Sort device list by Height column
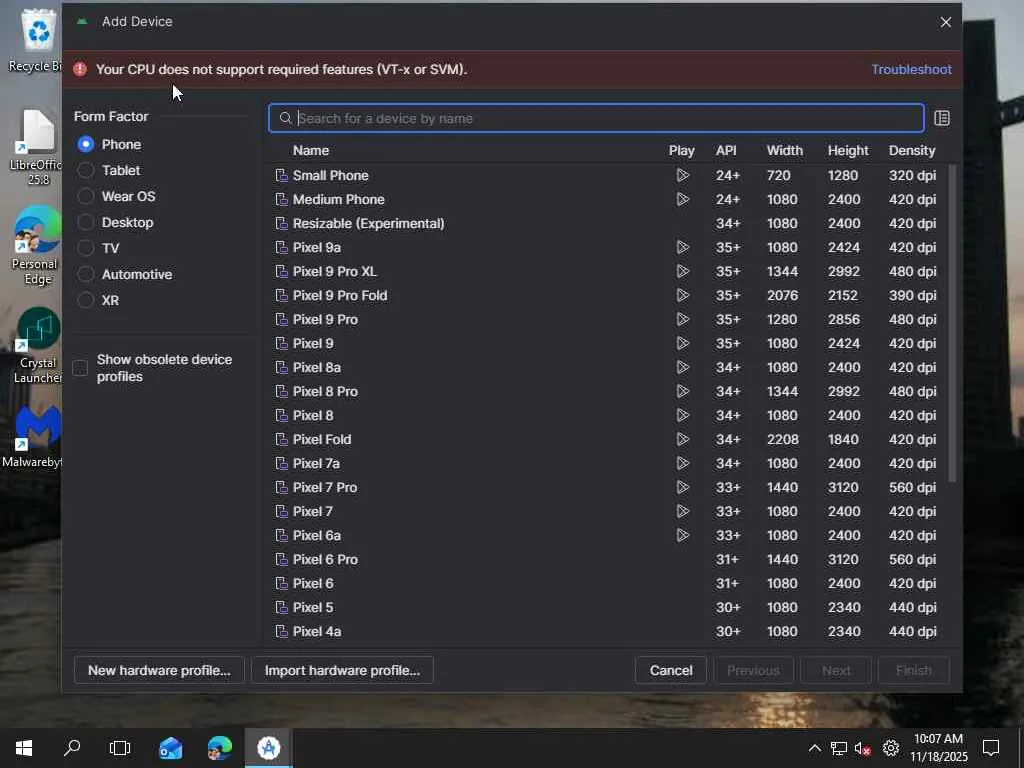Viewport: 1024px width, 768px height. tap(848, 150)
